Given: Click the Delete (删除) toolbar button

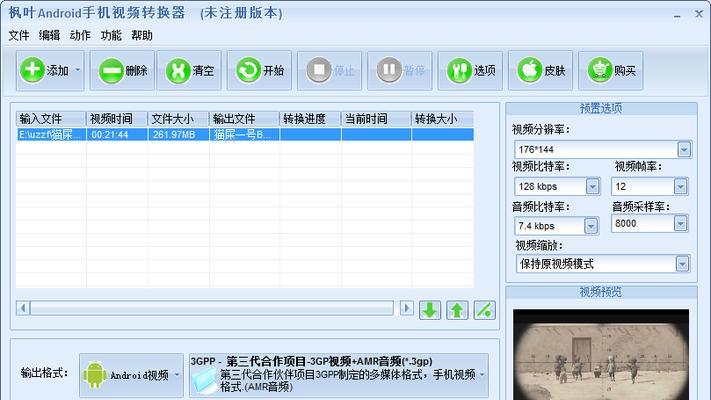Looking at the screenshot, I should [x=122, y=71].
